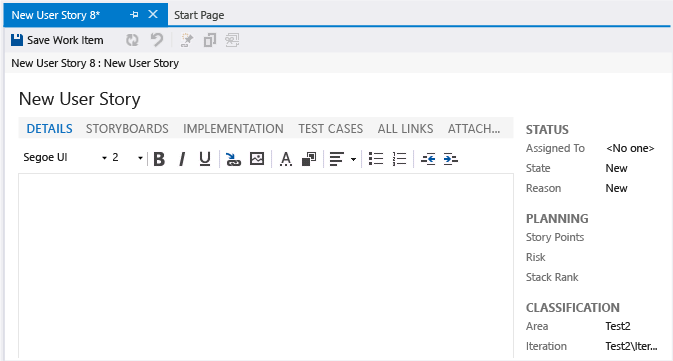Click the Save Work Item text

[65, 40]
